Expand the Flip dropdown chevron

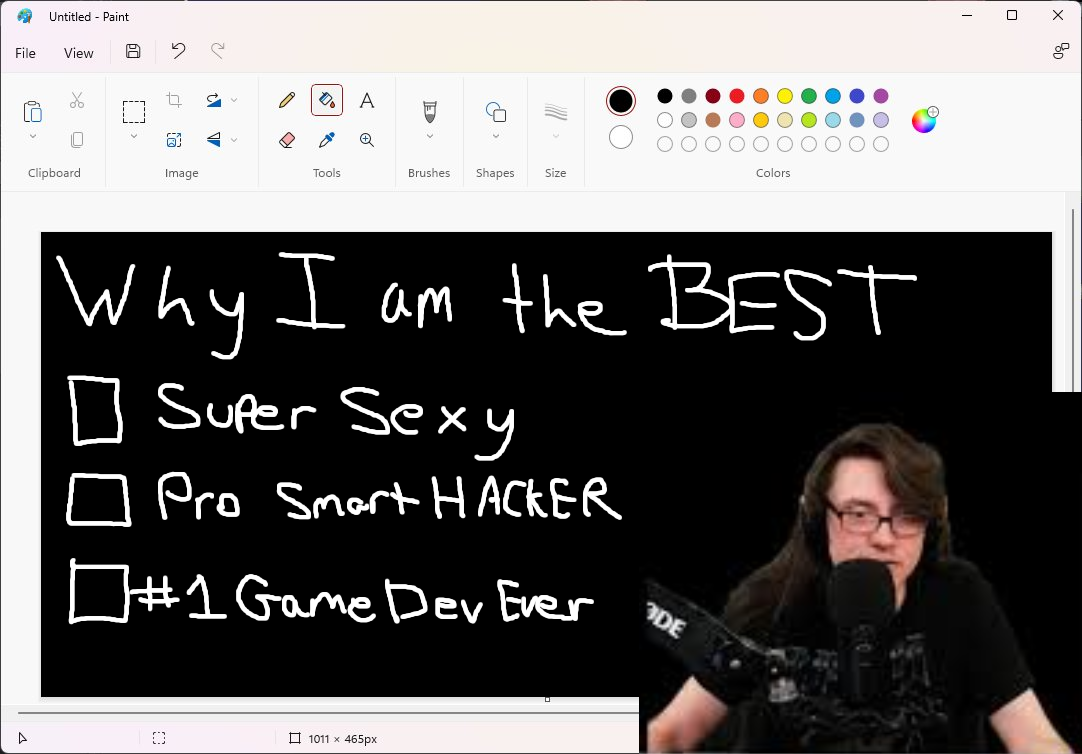click(x=234, y=140)
